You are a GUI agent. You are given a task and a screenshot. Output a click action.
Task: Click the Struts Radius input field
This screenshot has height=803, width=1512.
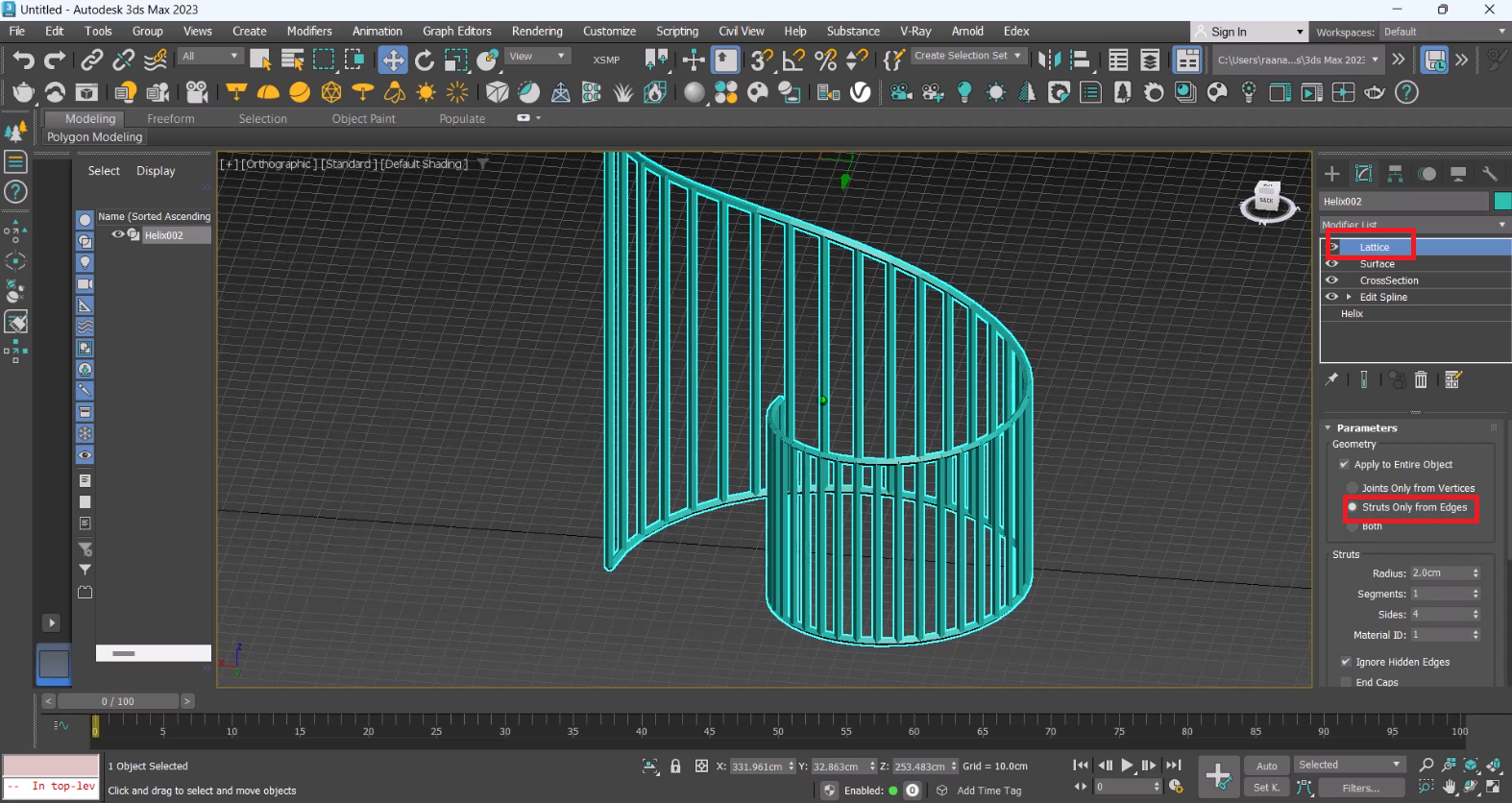[x=1440, y=573]
